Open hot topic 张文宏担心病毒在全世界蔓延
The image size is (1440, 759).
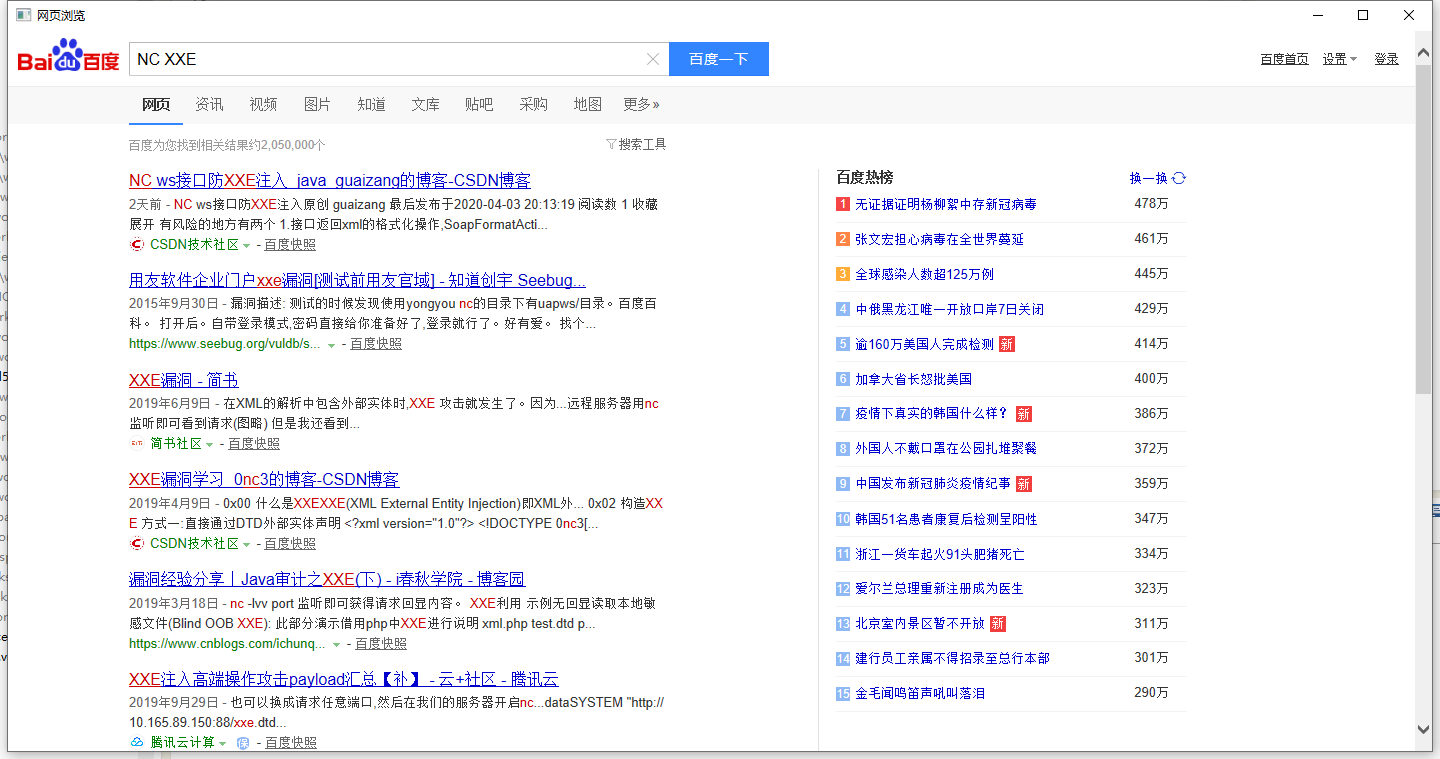[x=940, y=239]
